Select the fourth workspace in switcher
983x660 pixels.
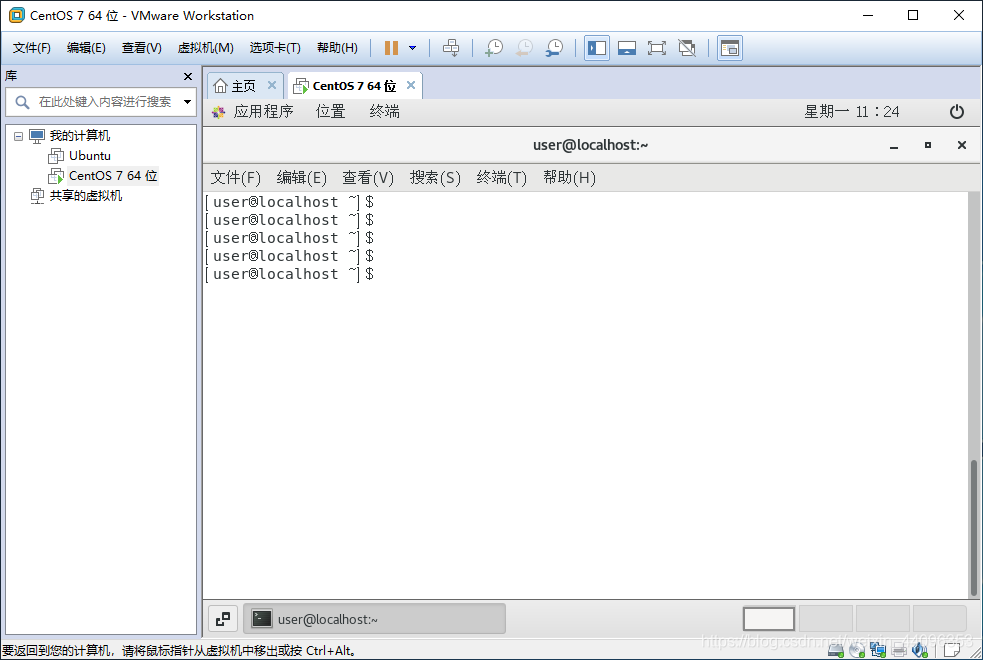click(x=940, y=619)
